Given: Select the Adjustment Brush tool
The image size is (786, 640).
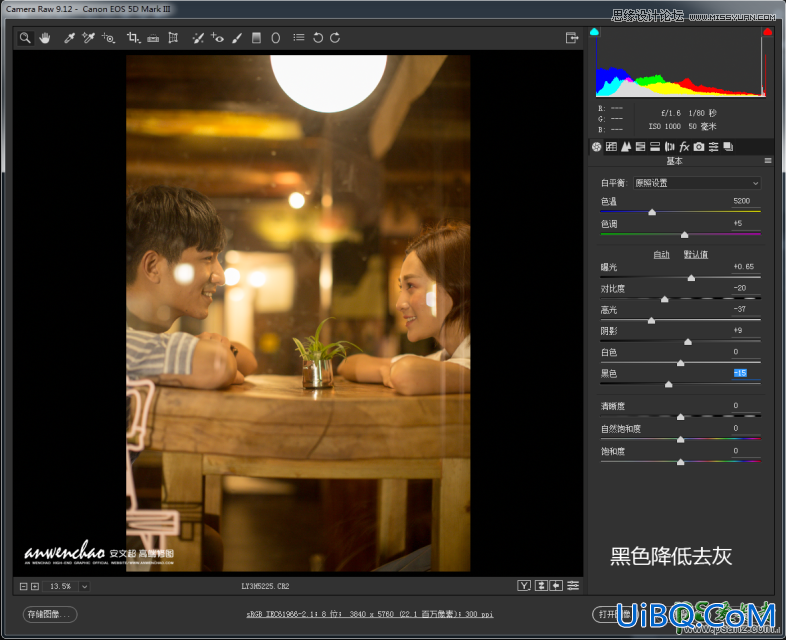Looking at the screenshot, I should (237, 38).
